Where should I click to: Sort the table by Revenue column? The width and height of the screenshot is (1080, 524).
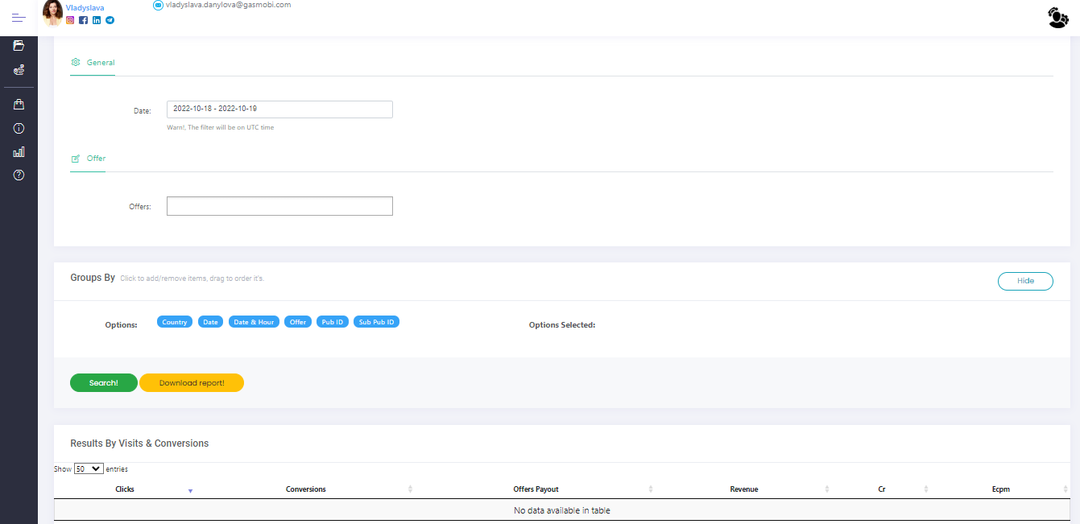tap(743, 489)
